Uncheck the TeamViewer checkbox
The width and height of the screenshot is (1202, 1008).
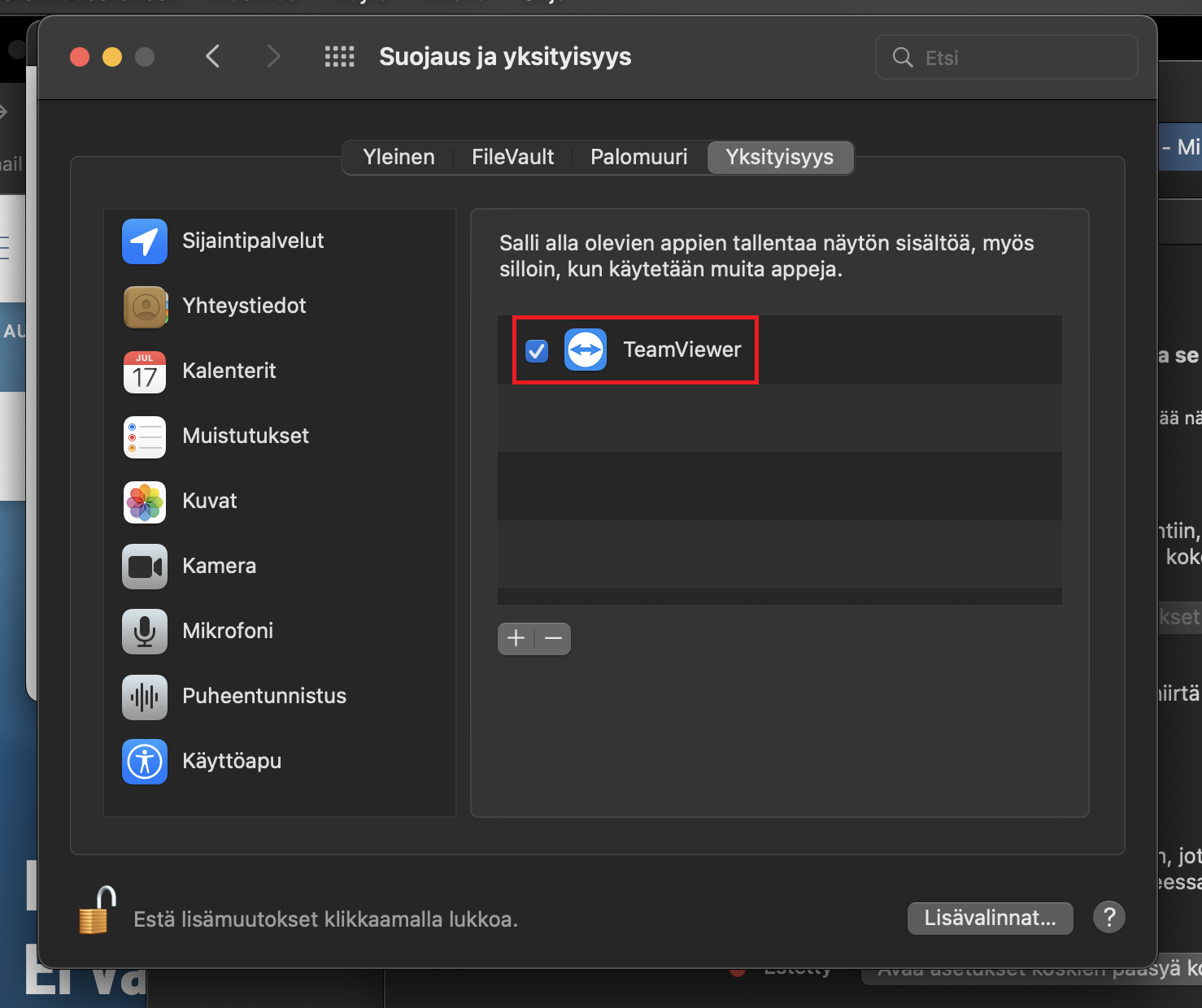537,350
